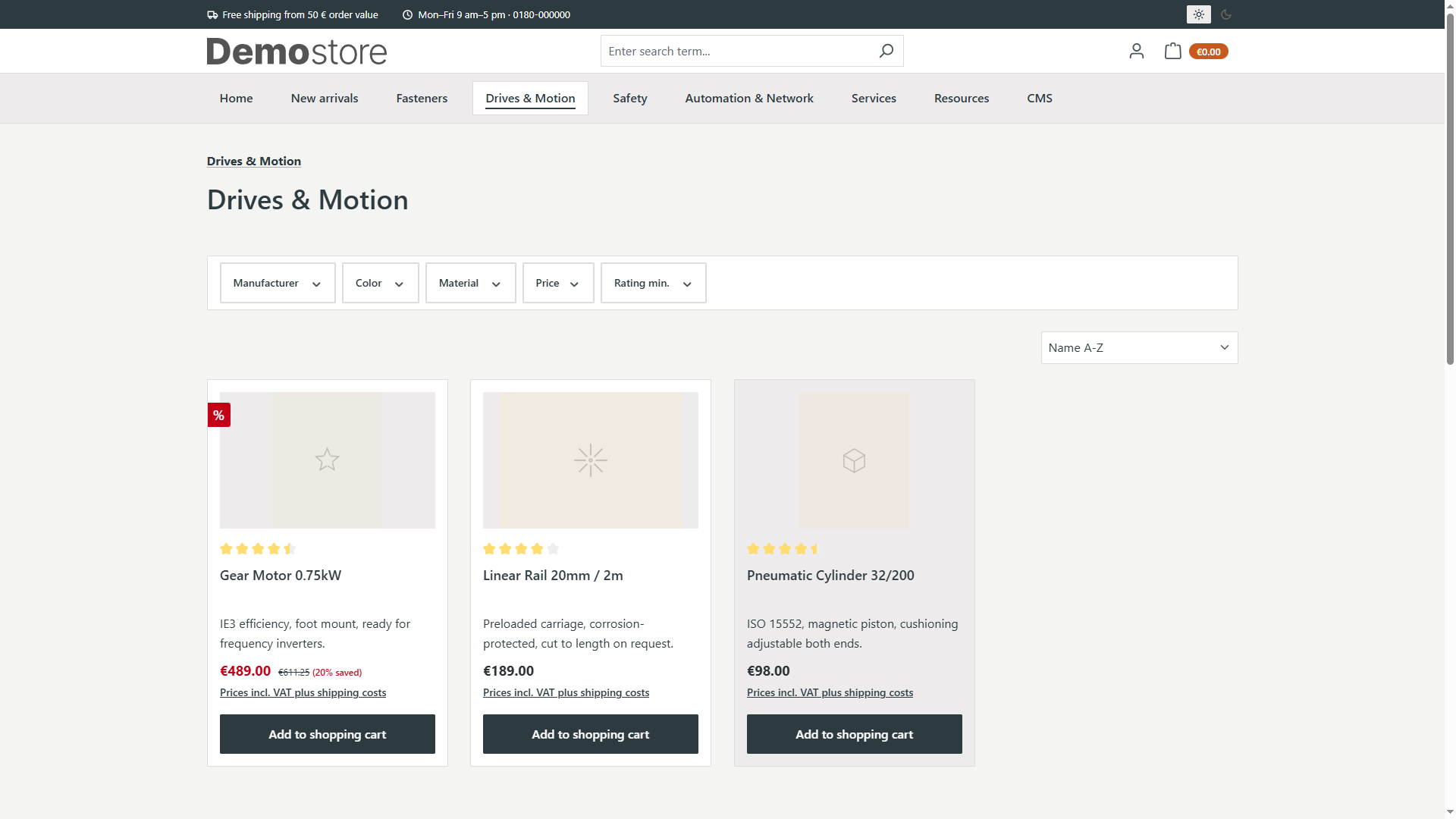This screenshot has width=1456, height=819.
Task: Click the €98.00 price
Action: pos(768,671)
